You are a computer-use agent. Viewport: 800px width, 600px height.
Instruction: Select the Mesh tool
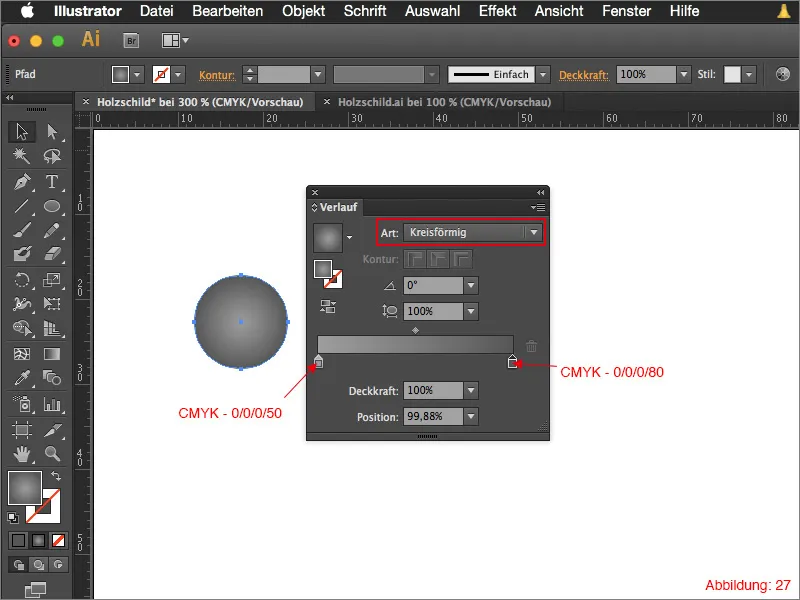[x=22, y=354]
